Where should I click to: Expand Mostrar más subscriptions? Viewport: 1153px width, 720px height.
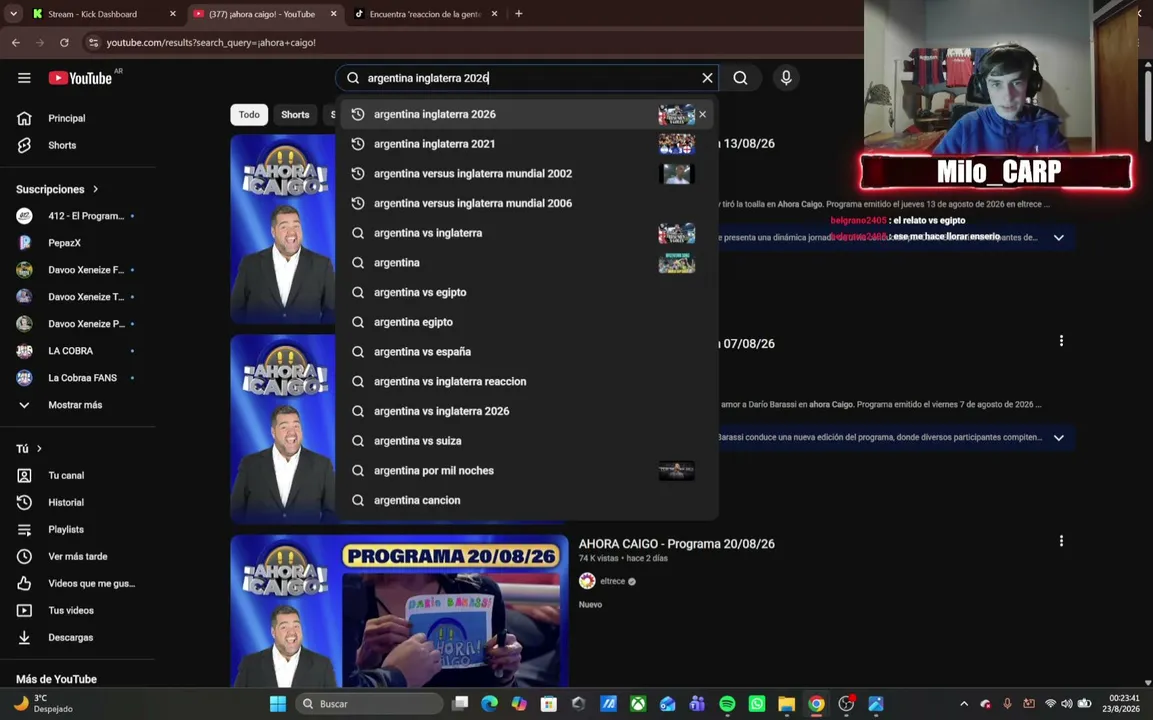pyautogui.click(x=78, y=405)
